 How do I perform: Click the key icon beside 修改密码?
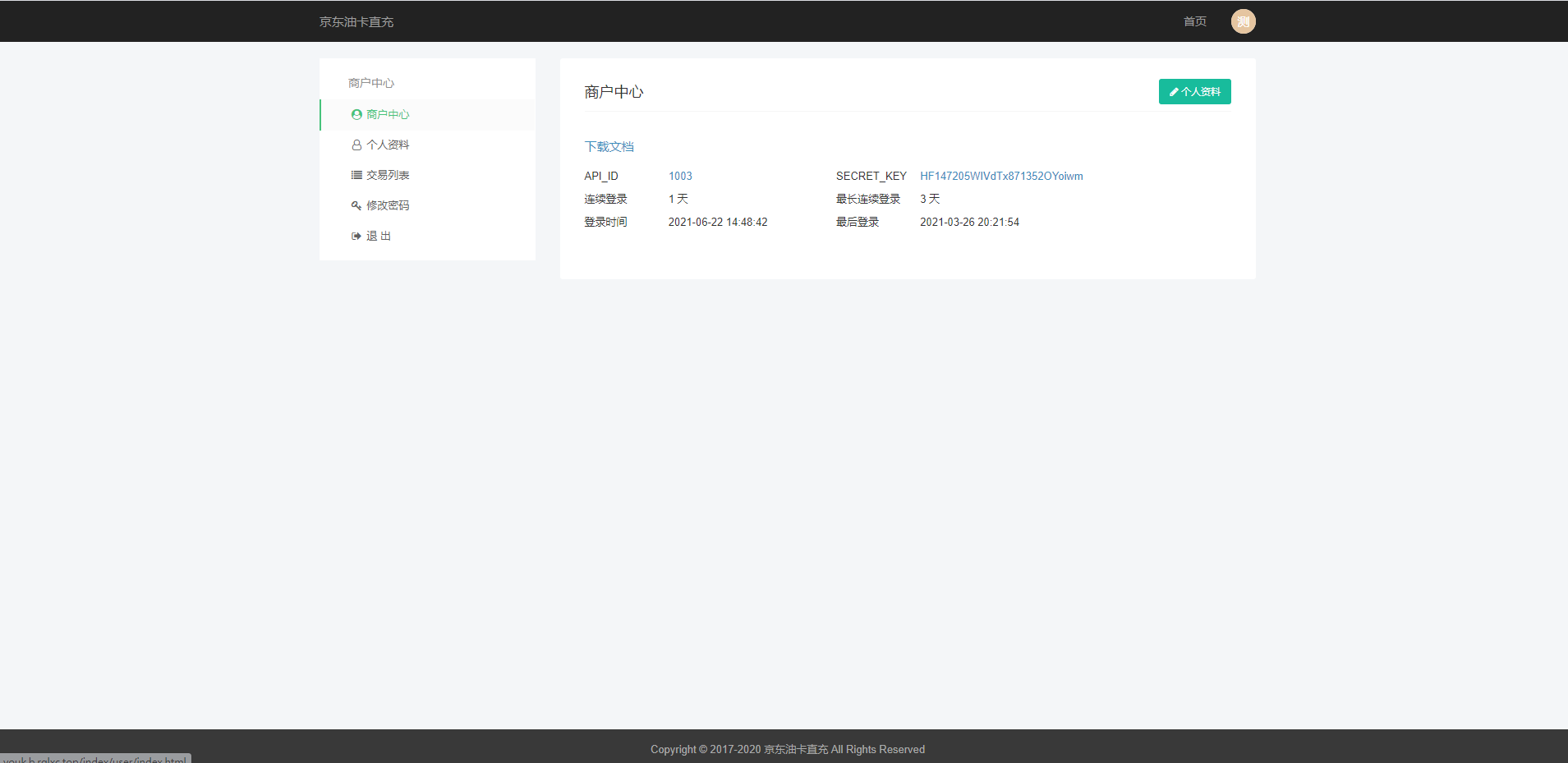(356, 205)
